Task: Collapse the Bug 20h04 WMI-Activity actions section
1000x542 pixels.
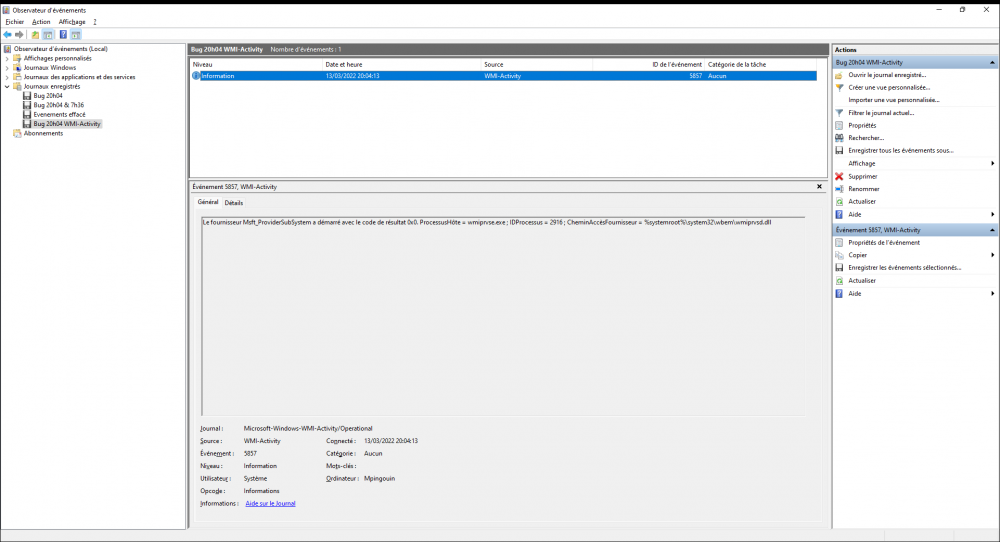Action: click(x=993, y=62)
